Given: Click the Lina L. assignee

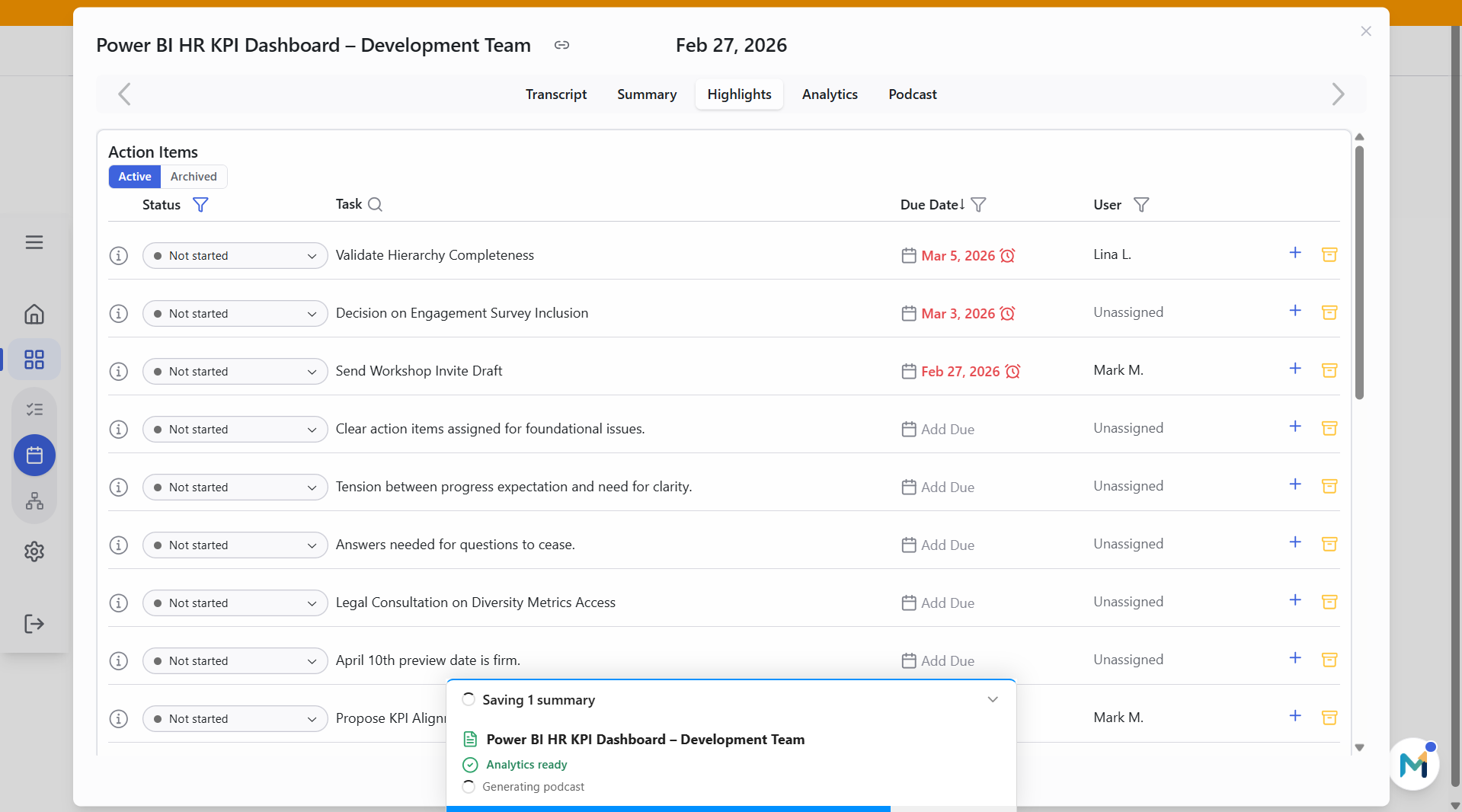Looking at the screenshot, I should tap(1112, 254).
